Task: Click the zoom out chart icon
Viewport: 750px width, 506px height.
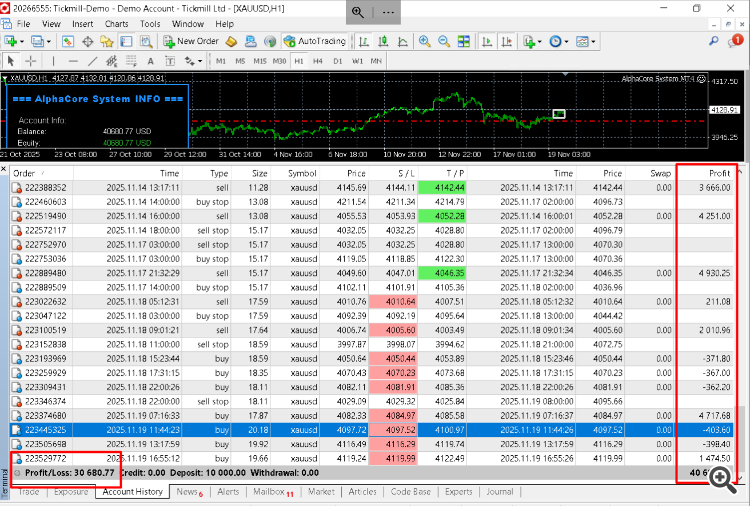Action: click(x=443, y=42)
